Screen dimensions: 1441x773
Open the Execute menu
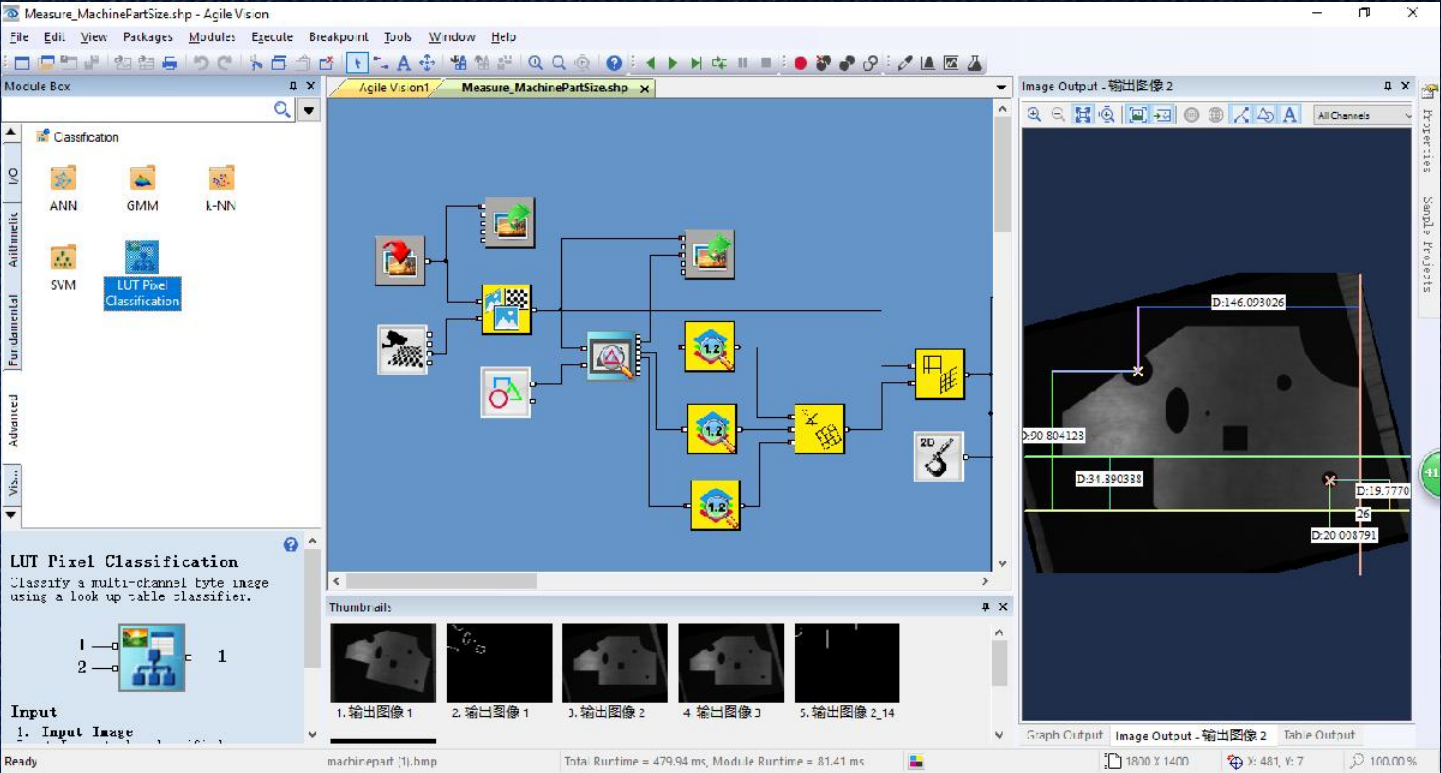click(272, 37)
